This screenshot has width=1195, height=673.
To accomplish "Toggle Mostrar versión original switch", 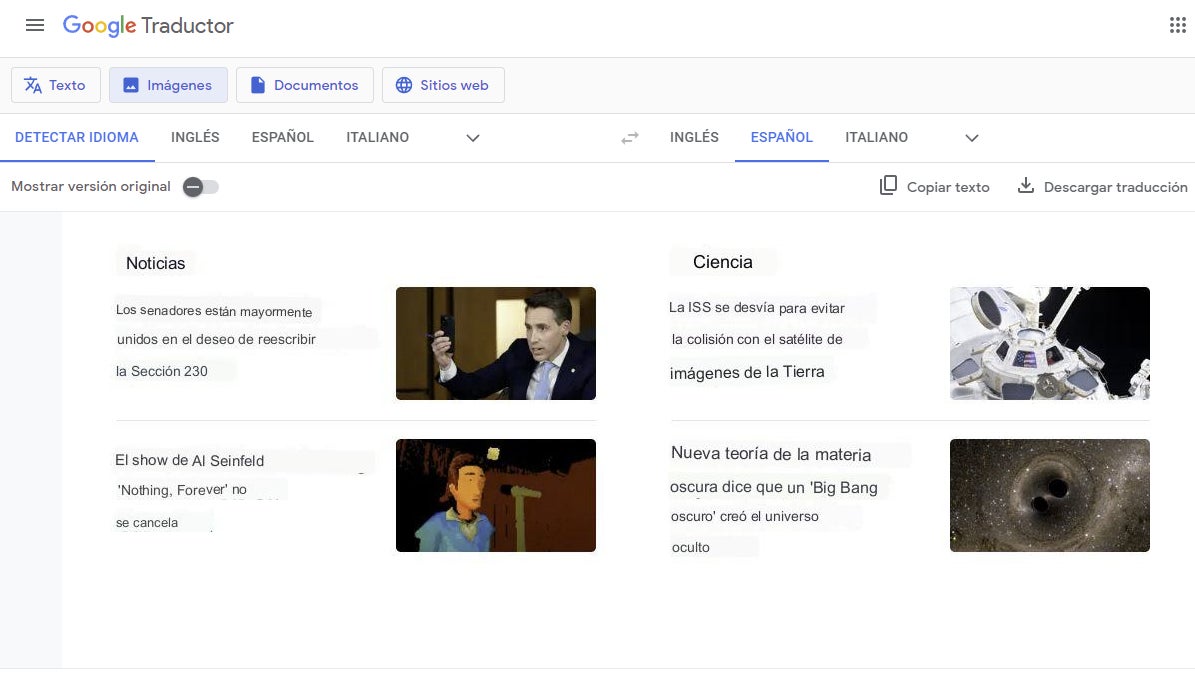I will [x=200, y=187].
